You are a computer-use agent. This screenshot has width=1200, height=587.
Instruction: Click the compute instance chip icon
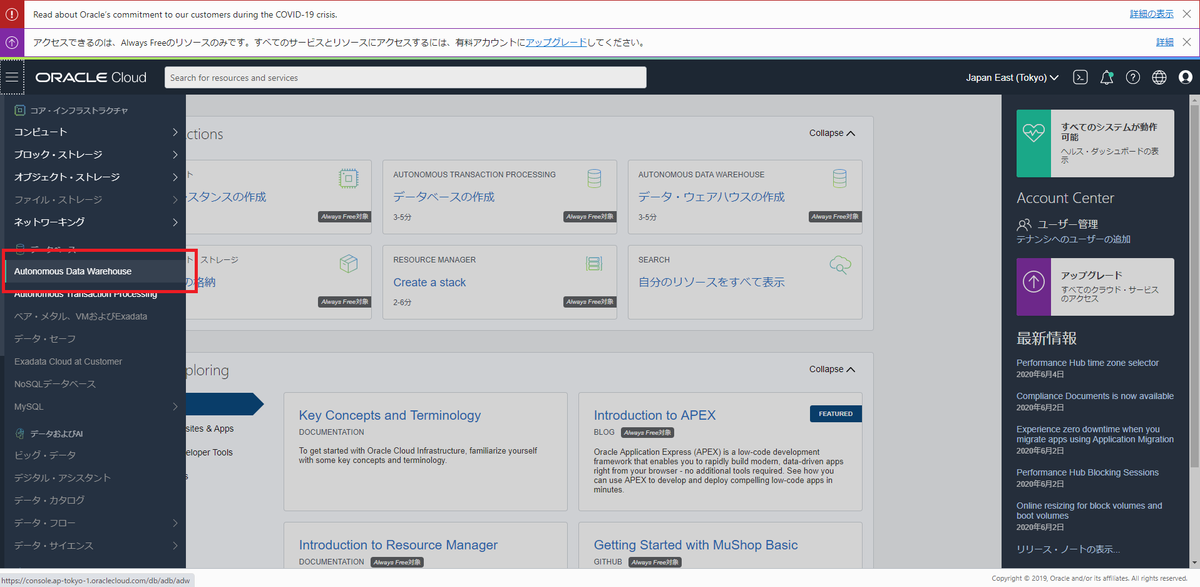click(348, 179)
